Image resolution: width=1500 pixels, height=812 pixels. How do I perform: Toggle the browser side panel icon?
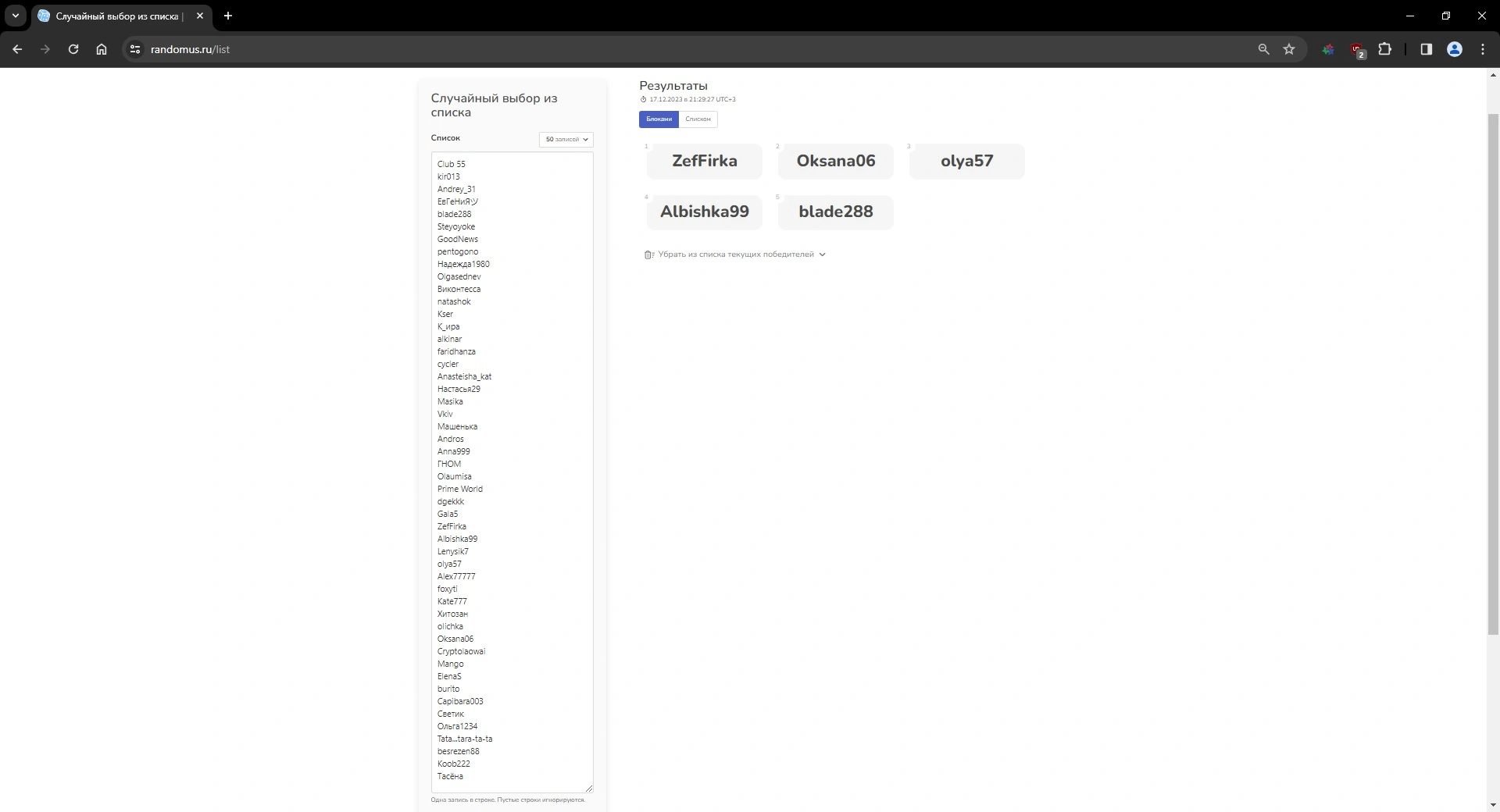(1426, 49)
